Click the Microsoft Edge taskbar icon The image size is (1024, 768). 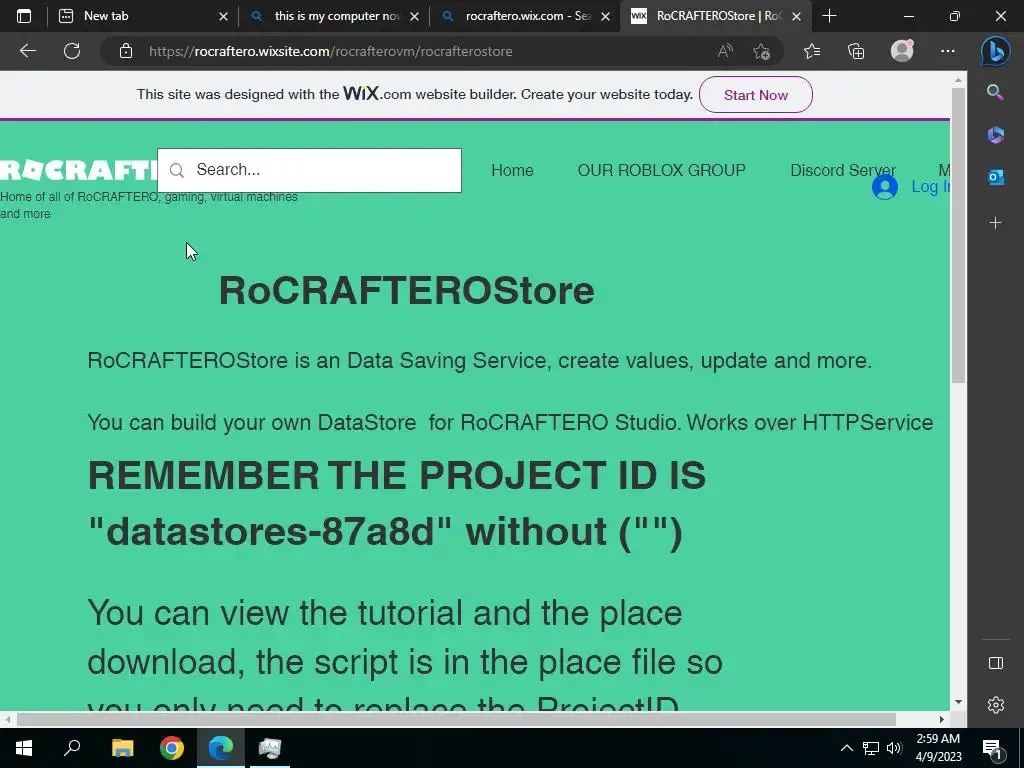(x=221, y=748)
